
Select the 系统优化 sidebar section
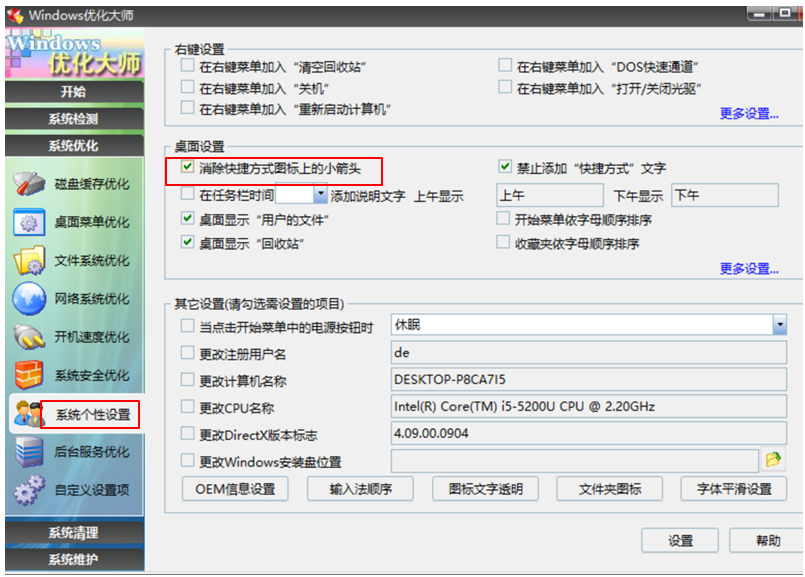[74, 146]
